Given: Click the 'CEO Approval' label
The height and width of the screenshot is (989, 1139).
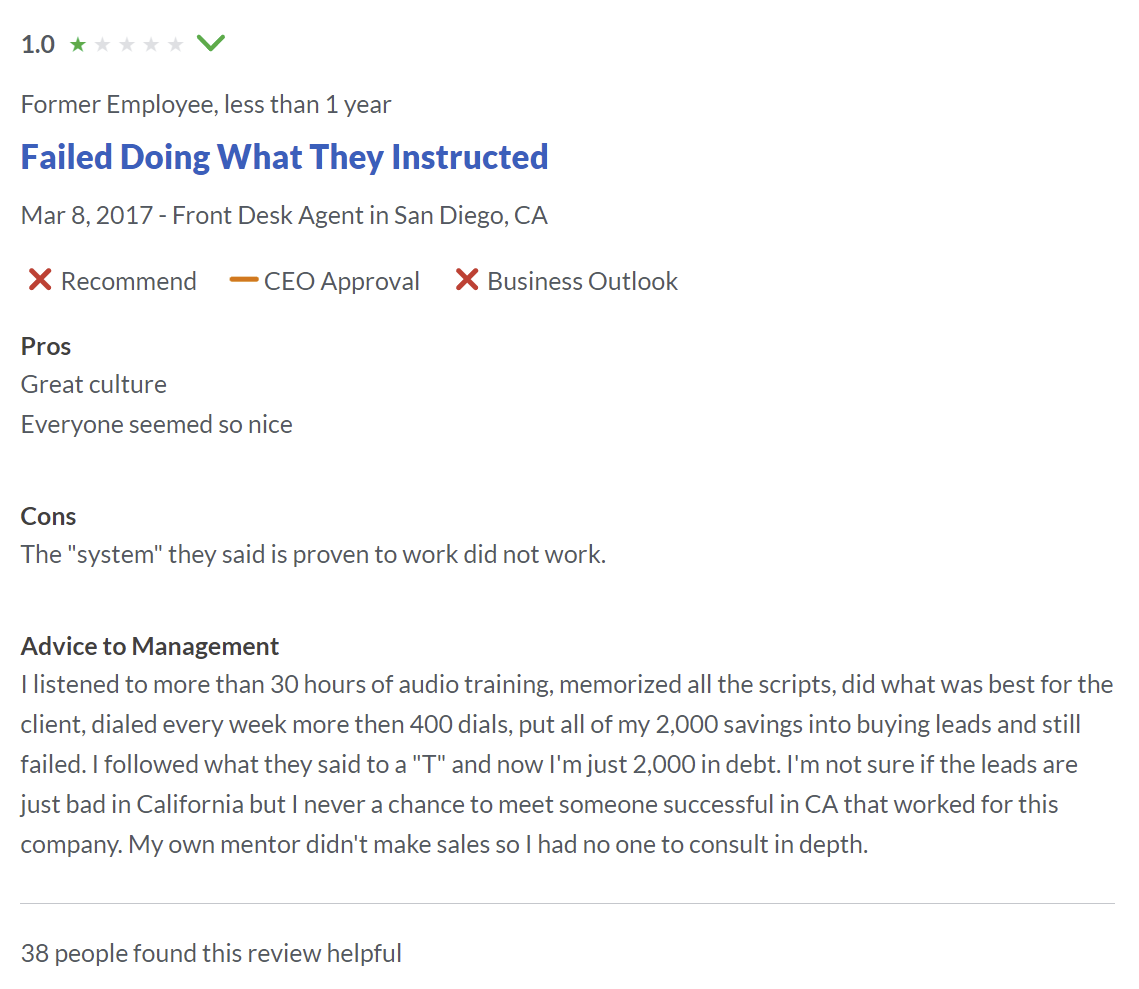Looking at the screenshot, I should point(341,281).
